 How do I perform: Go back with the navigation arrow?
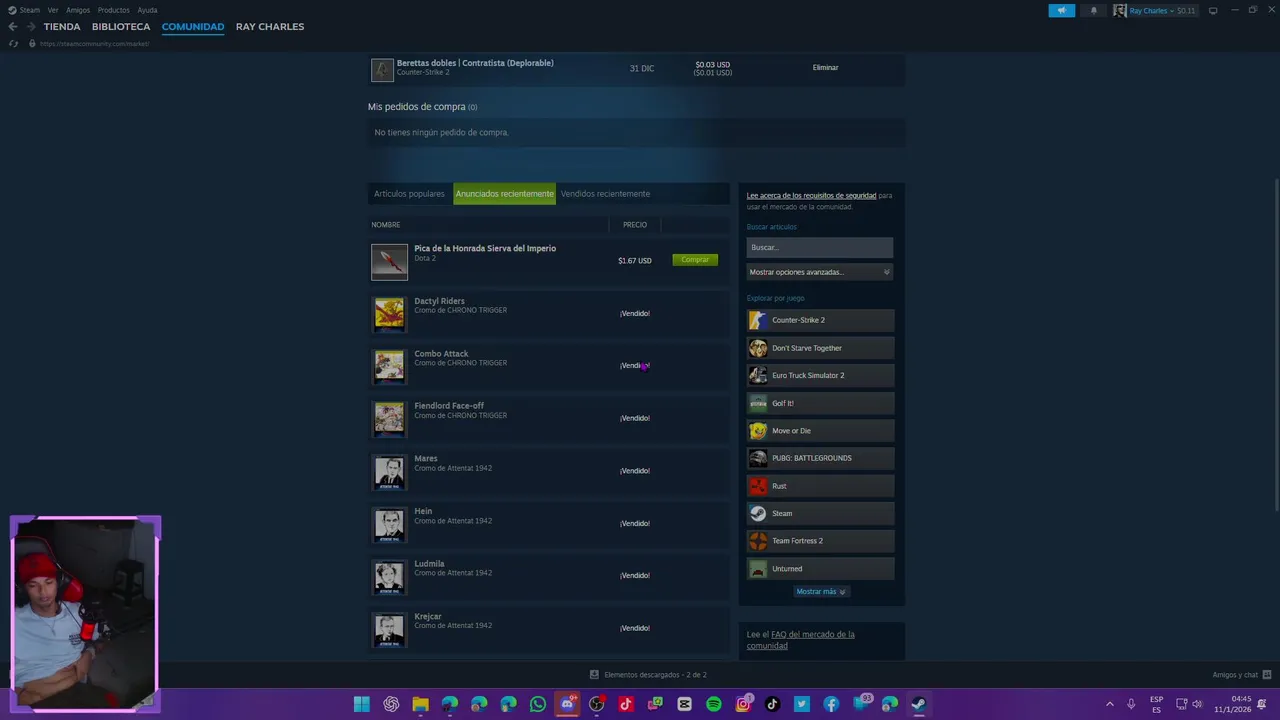pyautogui.click(x=13, y=27)
